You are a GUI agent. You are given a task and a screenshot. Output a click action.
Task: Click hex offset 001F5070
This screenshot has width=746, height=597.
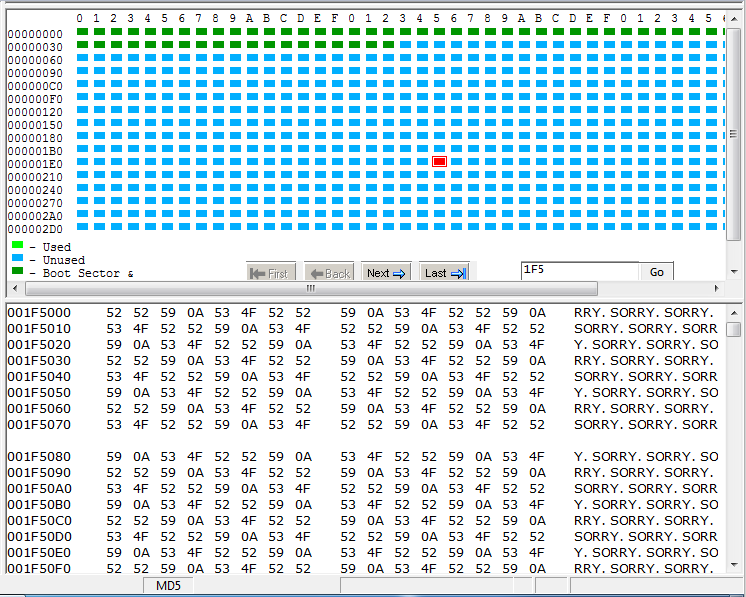pyautogui.click(x=39, y=425)
